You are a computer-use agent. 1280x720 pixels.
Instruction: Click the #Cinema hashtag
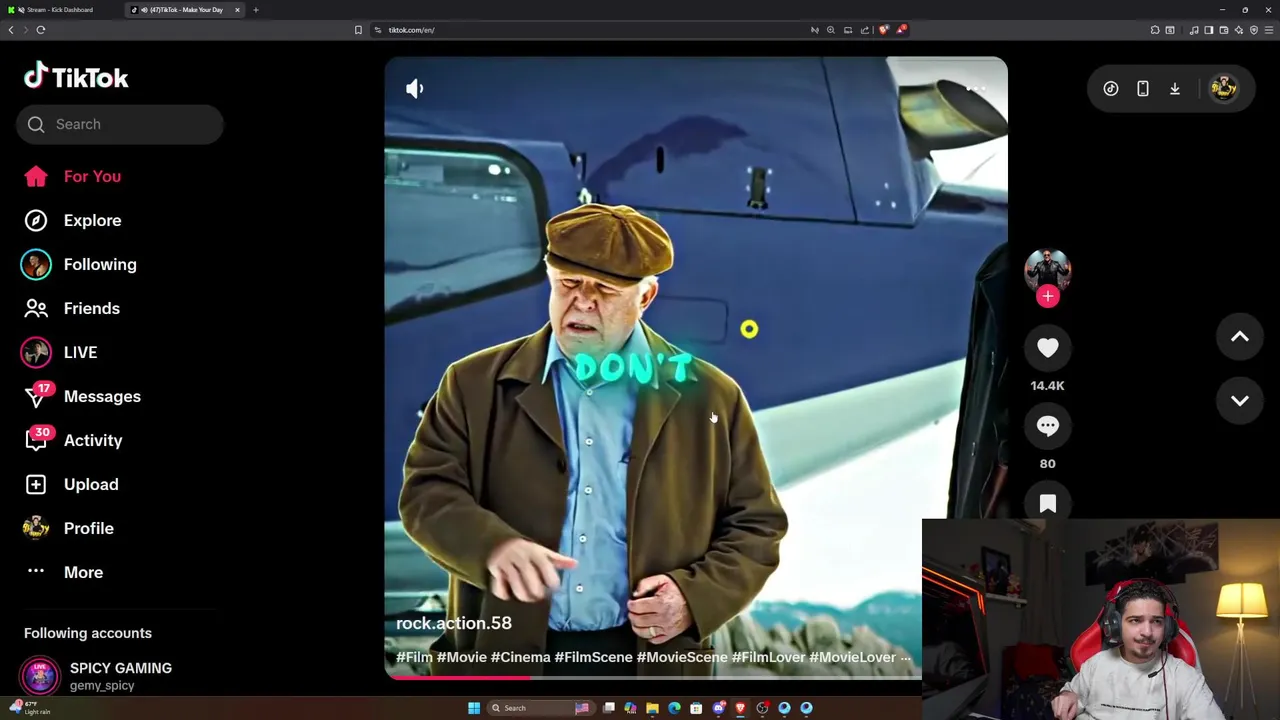click(520, 657)
